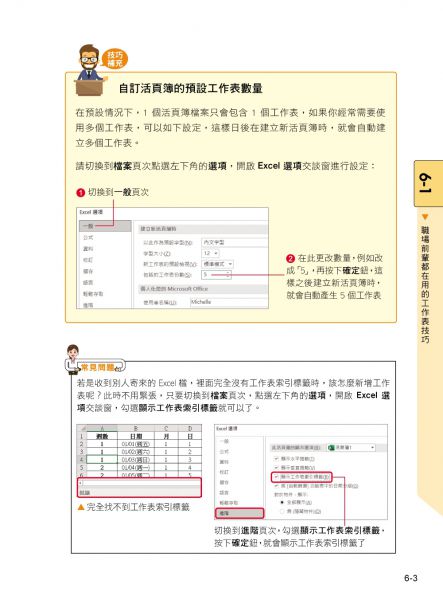Click the user name field containing Michelle
The height and width of the screenshot is (600, 443).
point(229,302)
